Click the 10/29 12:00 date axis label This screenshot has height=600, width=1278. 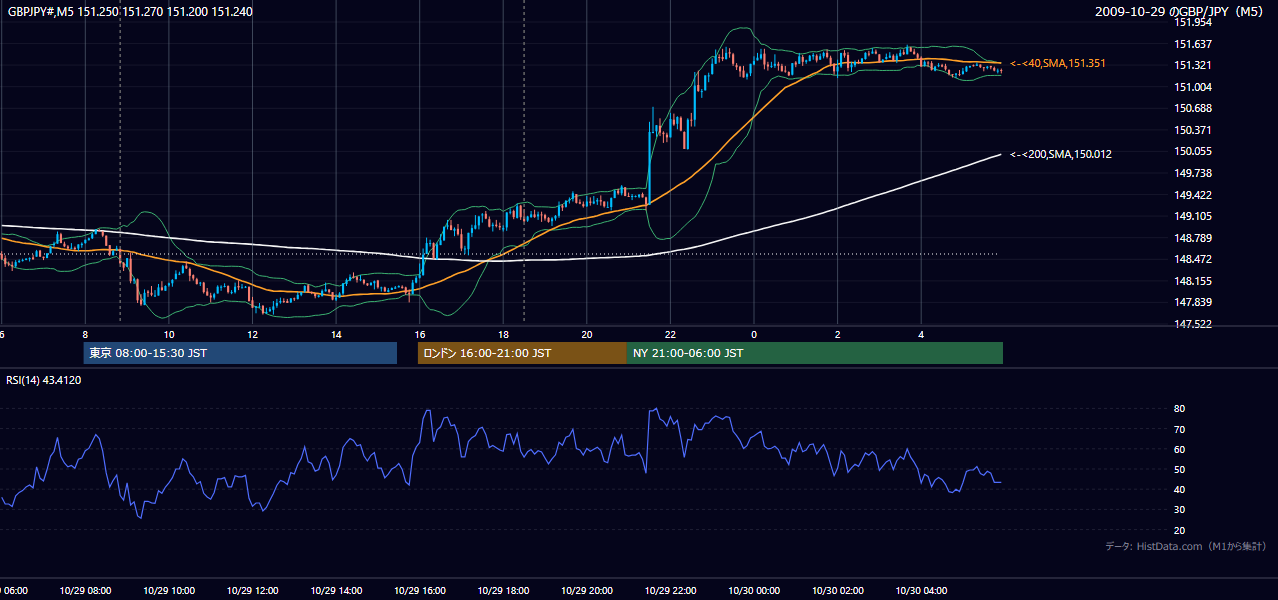coord(252,590)
